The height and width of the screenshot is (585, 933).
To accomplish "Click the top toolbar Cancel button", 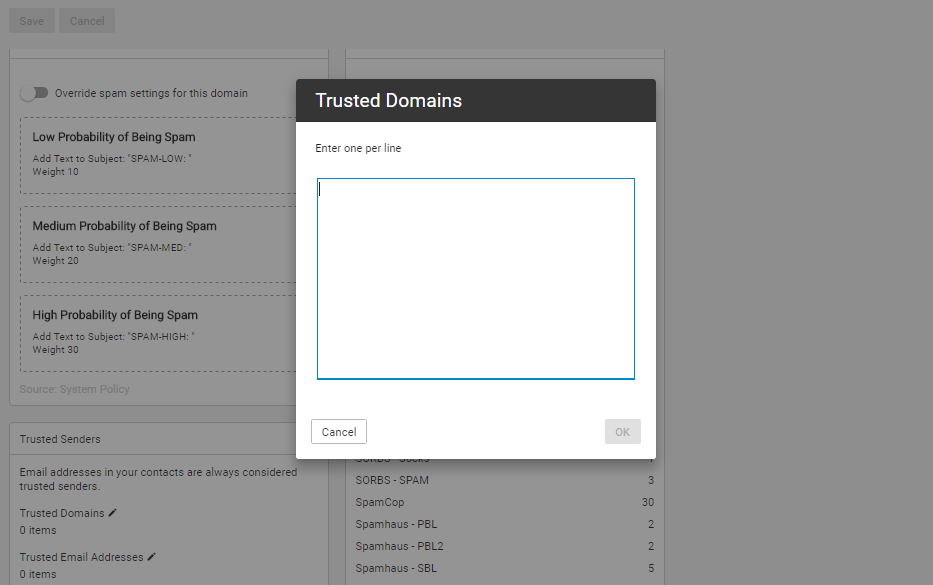I will pos(87,21).
